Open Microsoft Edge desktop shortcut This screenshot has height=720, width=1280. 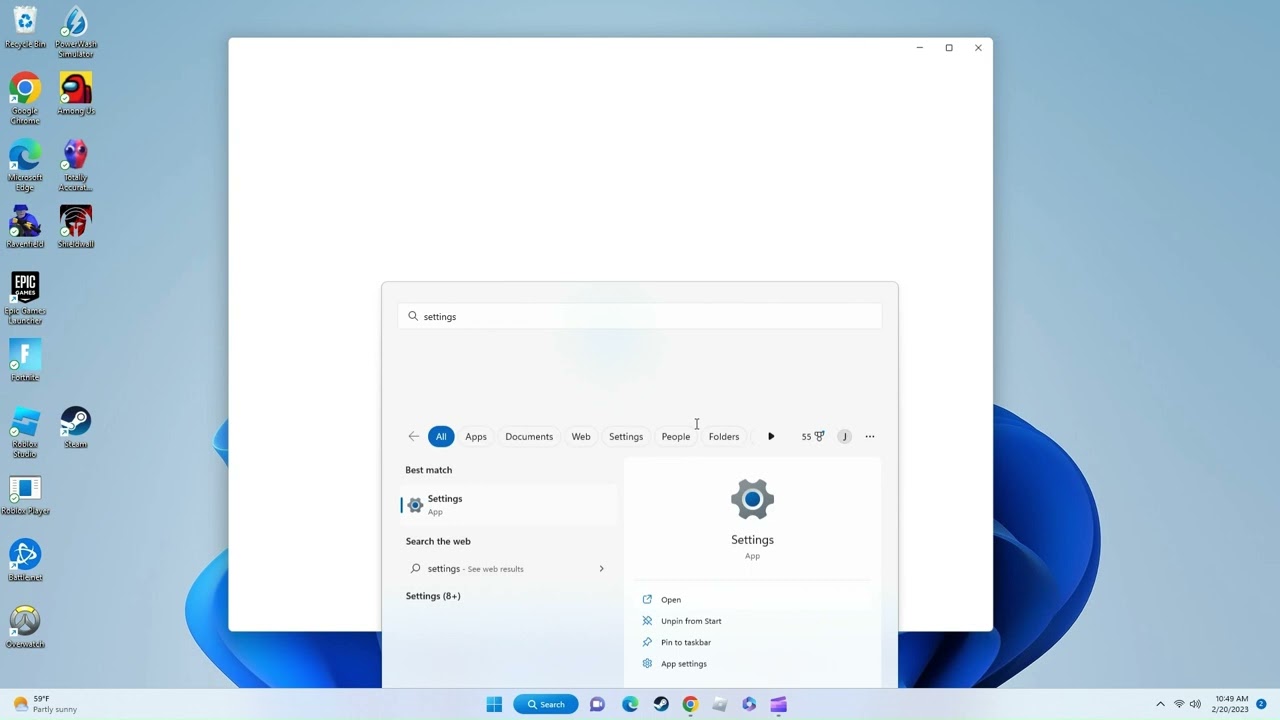(x=25, y=165)
